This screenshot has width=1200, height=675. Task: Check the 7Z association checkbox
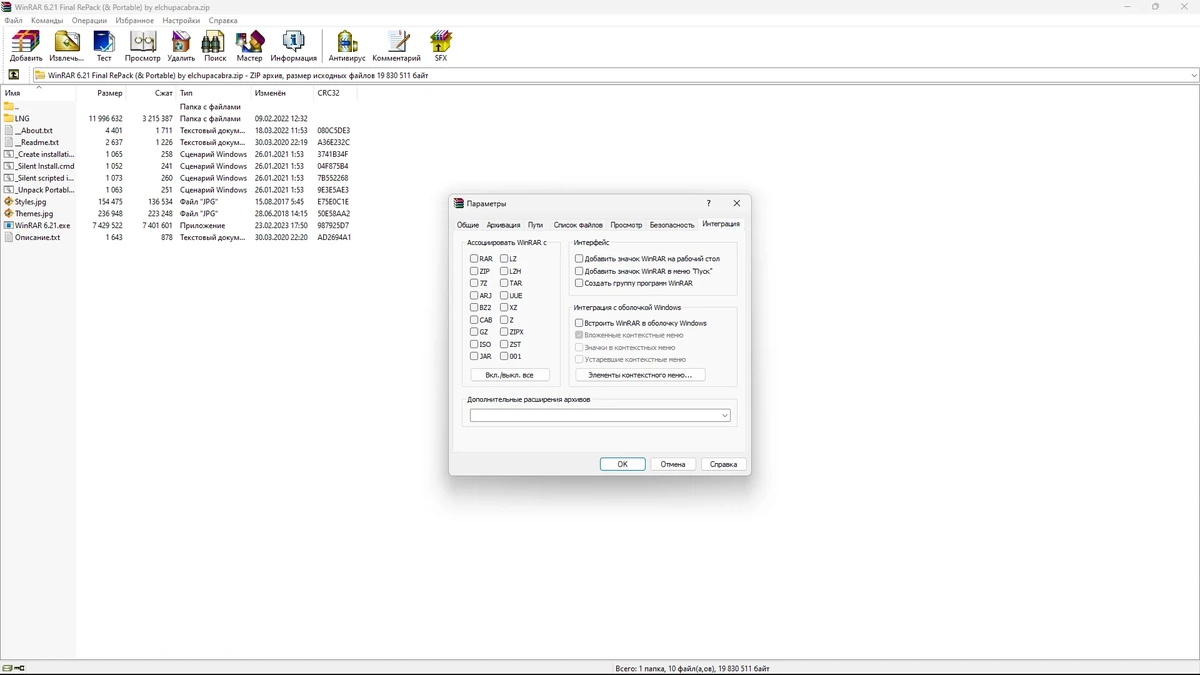(474, 283)
